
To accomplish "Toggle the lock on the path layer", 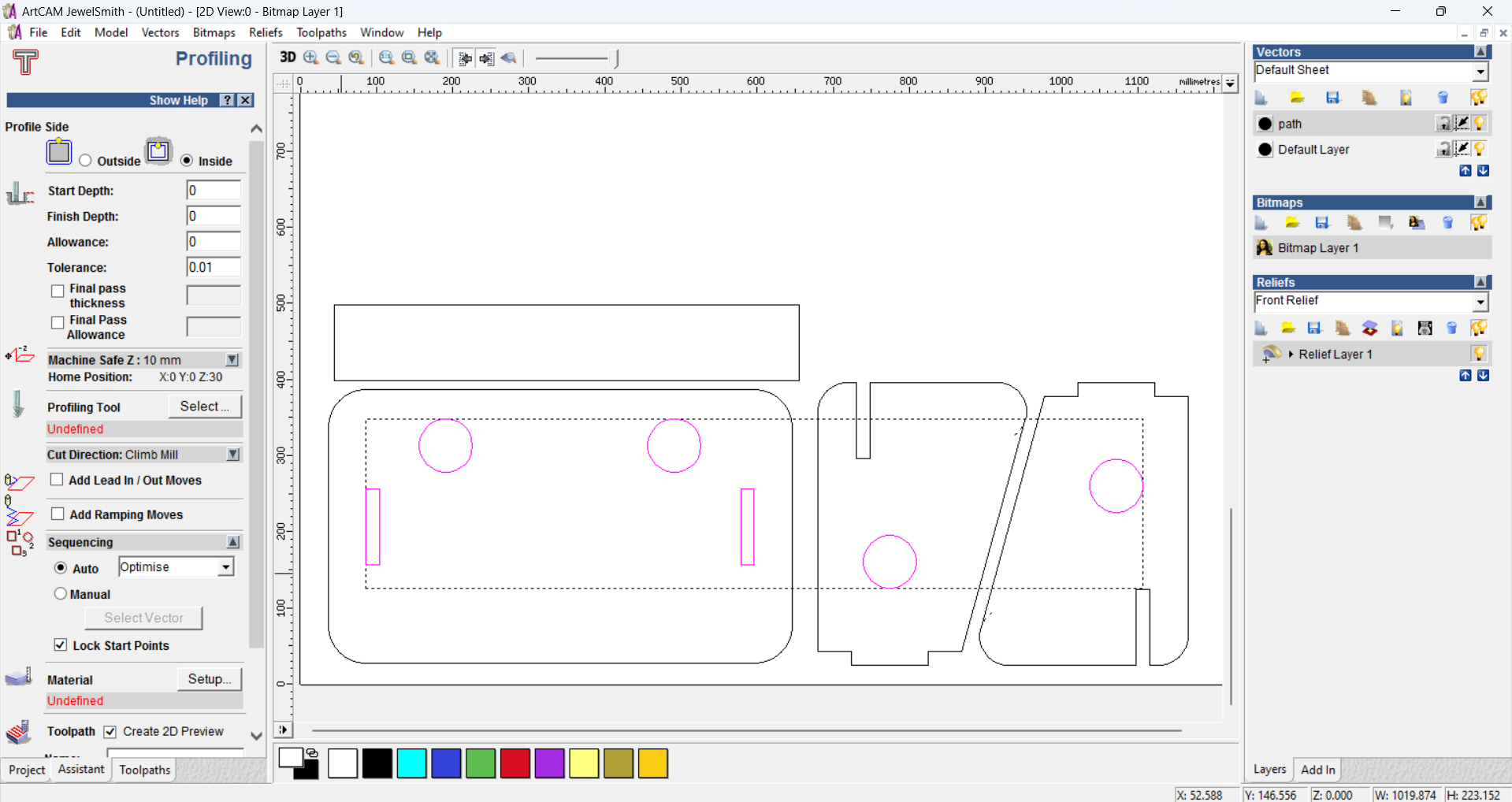I will click(1443, 124).
